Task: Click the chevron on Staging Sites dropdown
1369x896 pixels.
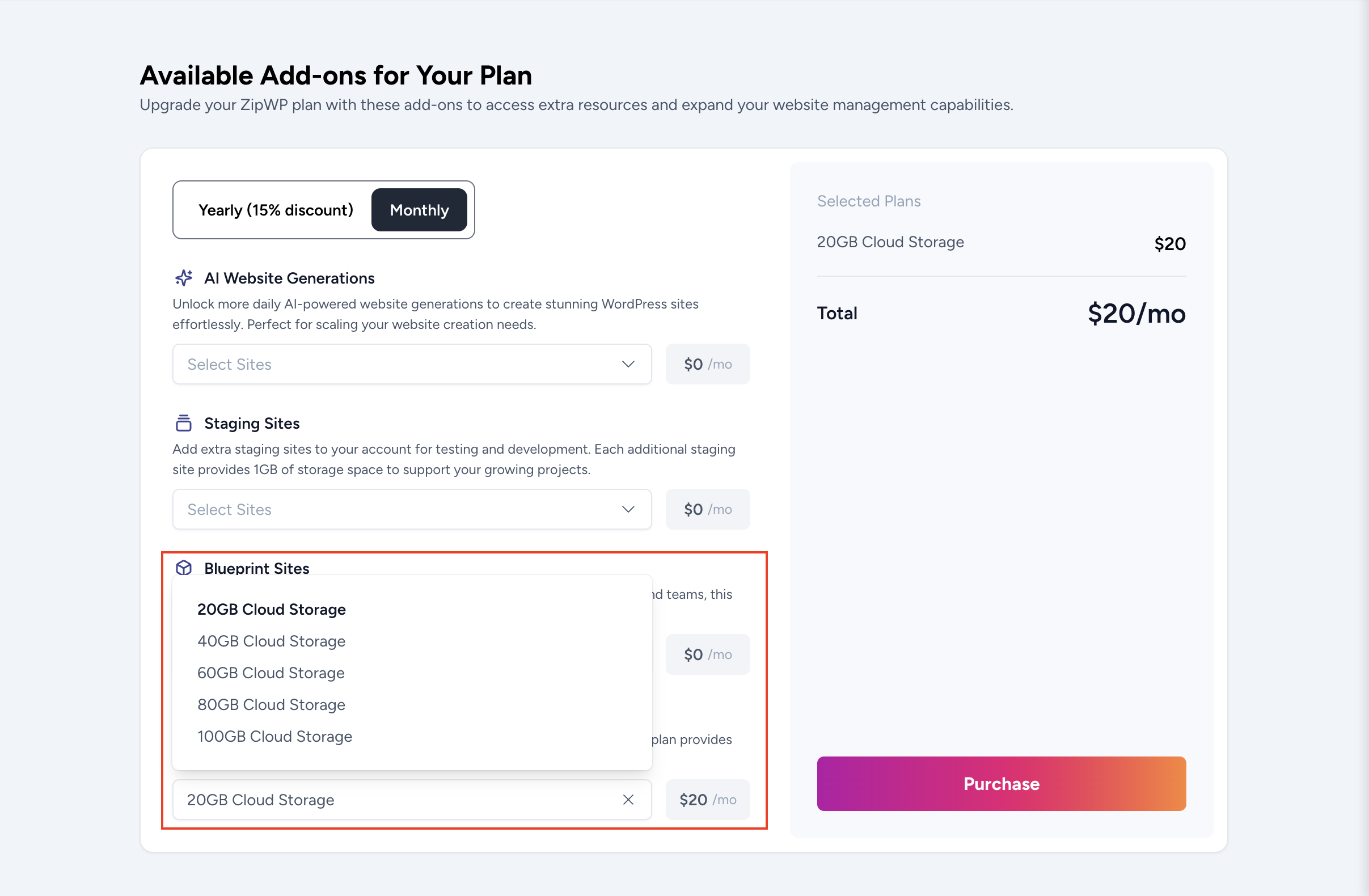Action: [628, 509]
